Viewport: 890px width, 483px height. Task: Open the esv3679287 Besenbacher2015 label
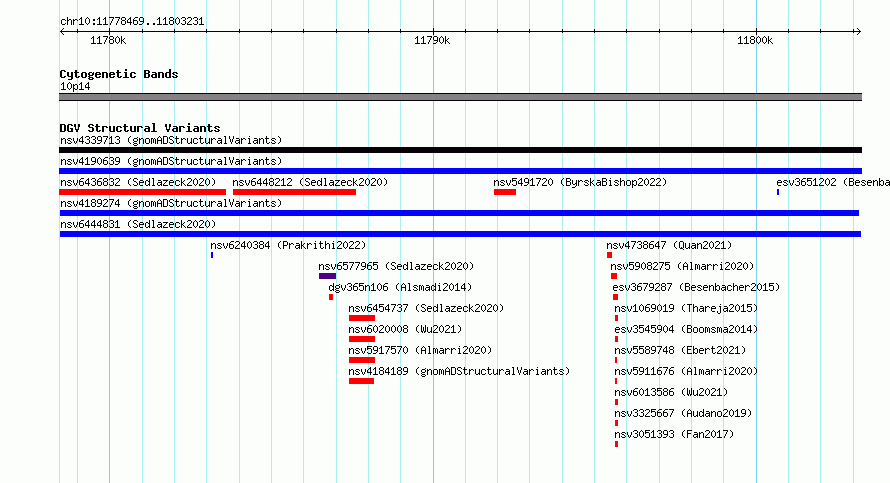point(696,287)
